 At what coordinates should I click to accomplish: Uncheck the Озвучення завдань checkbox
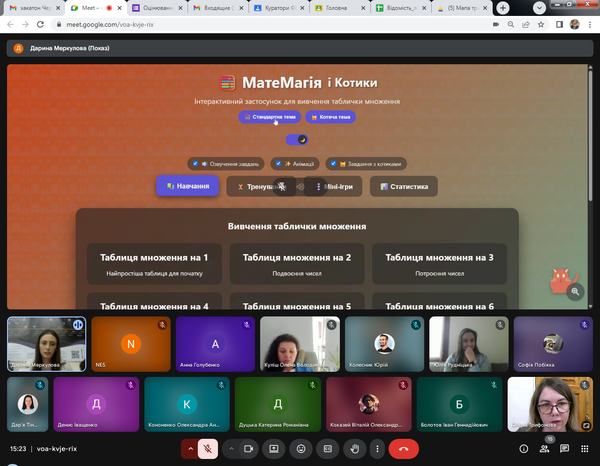pos(194,164)
